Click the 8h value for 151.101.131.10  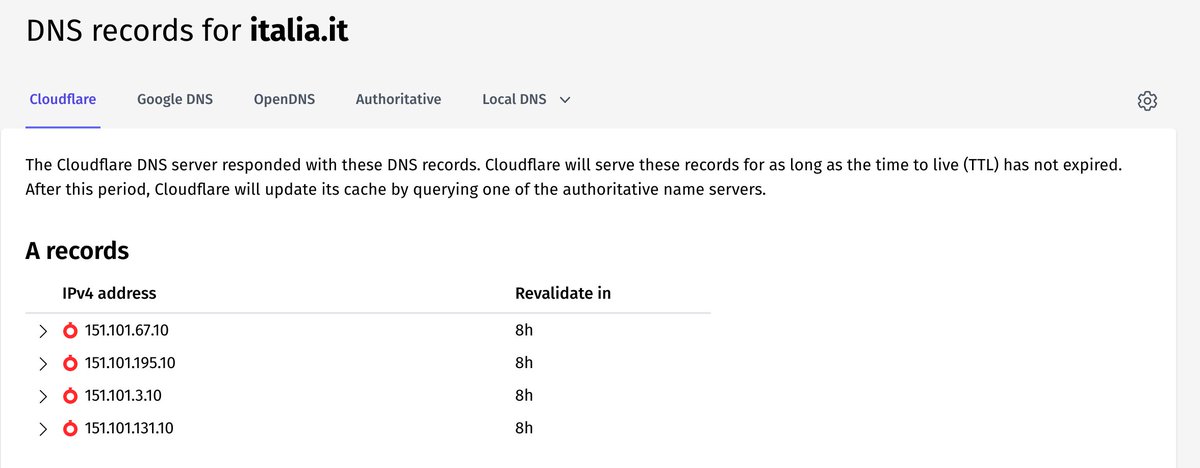coord(524,428)
